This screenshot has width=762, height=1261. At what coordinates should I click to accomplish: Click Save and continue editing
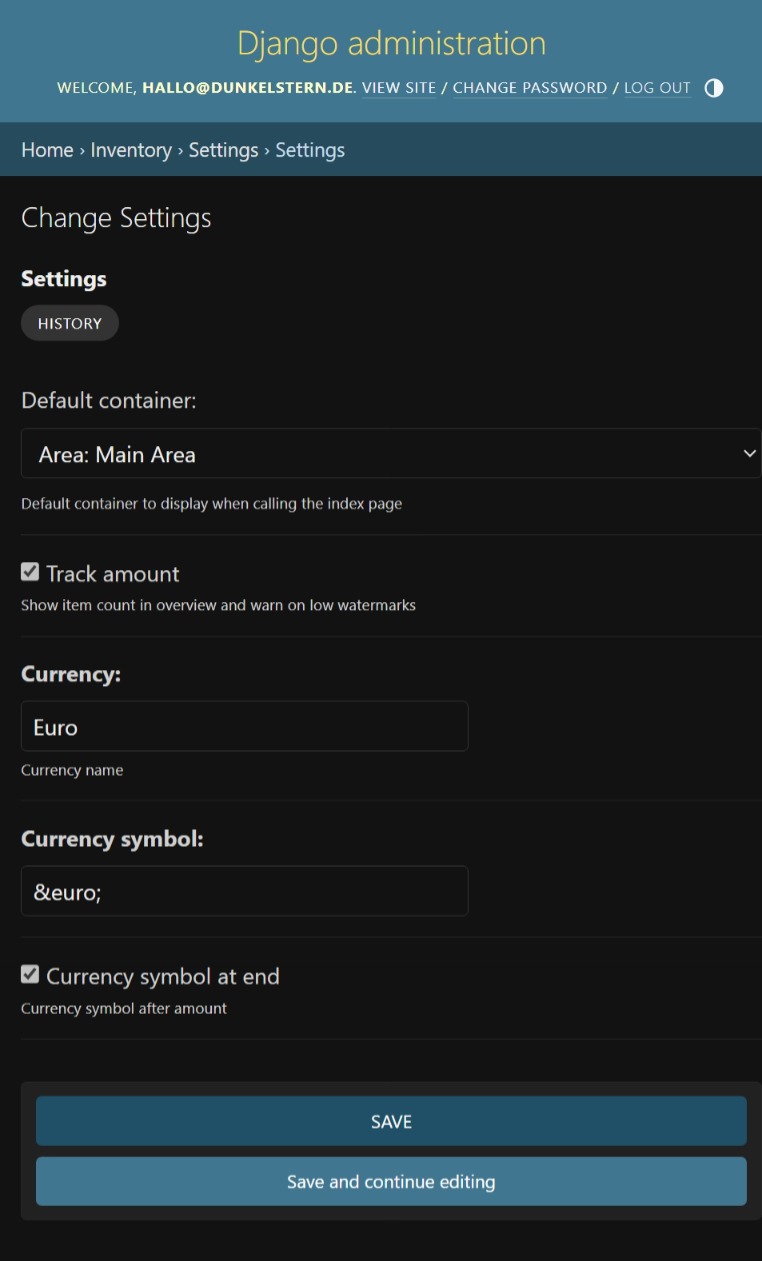tap(391, 1182)
